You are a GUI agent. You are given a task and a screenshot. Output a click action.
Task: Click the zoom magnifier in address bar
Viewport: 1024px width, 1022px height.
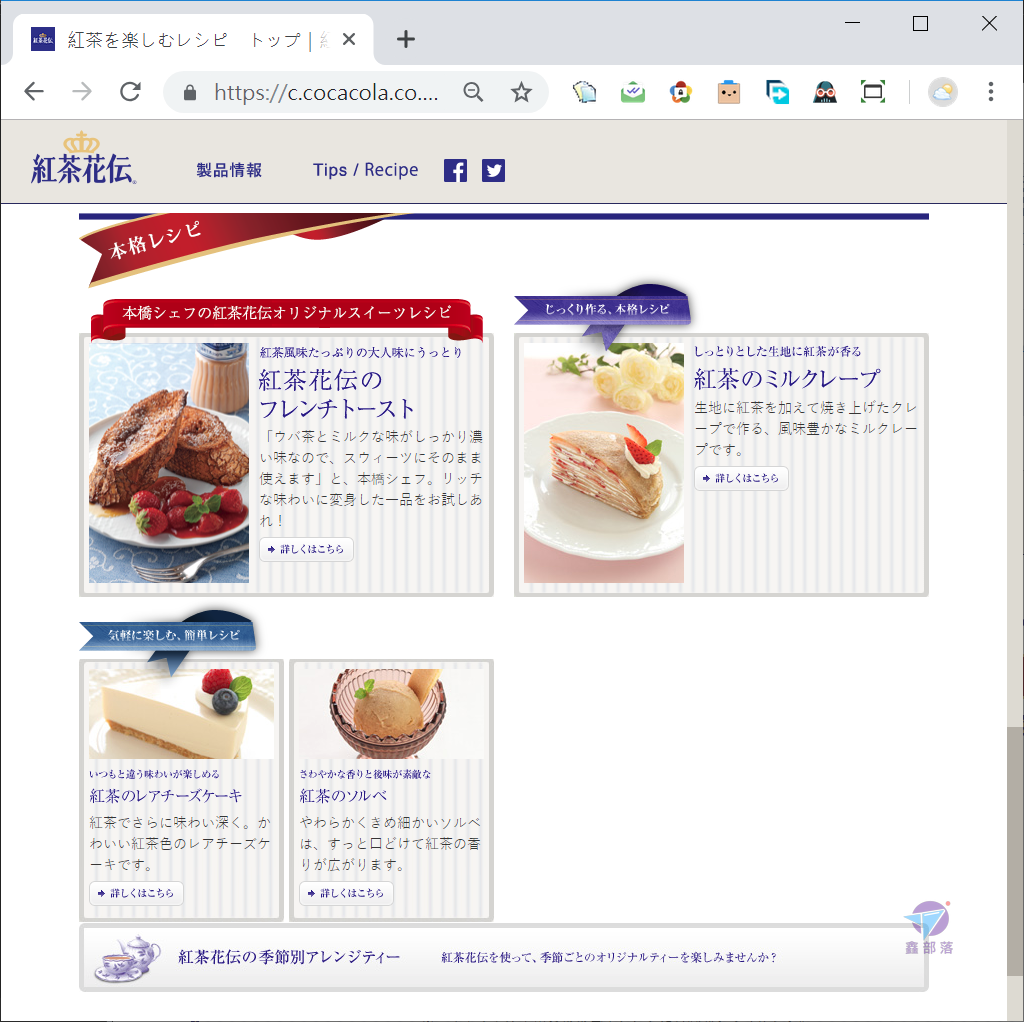tap(473, 92)
